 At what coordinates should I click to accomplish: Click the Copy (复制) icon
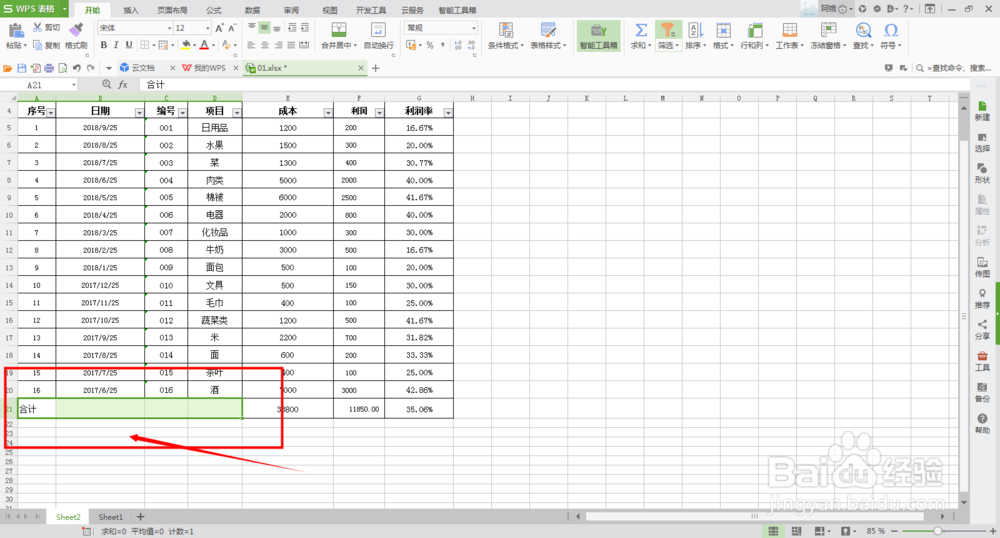point(38,45)
